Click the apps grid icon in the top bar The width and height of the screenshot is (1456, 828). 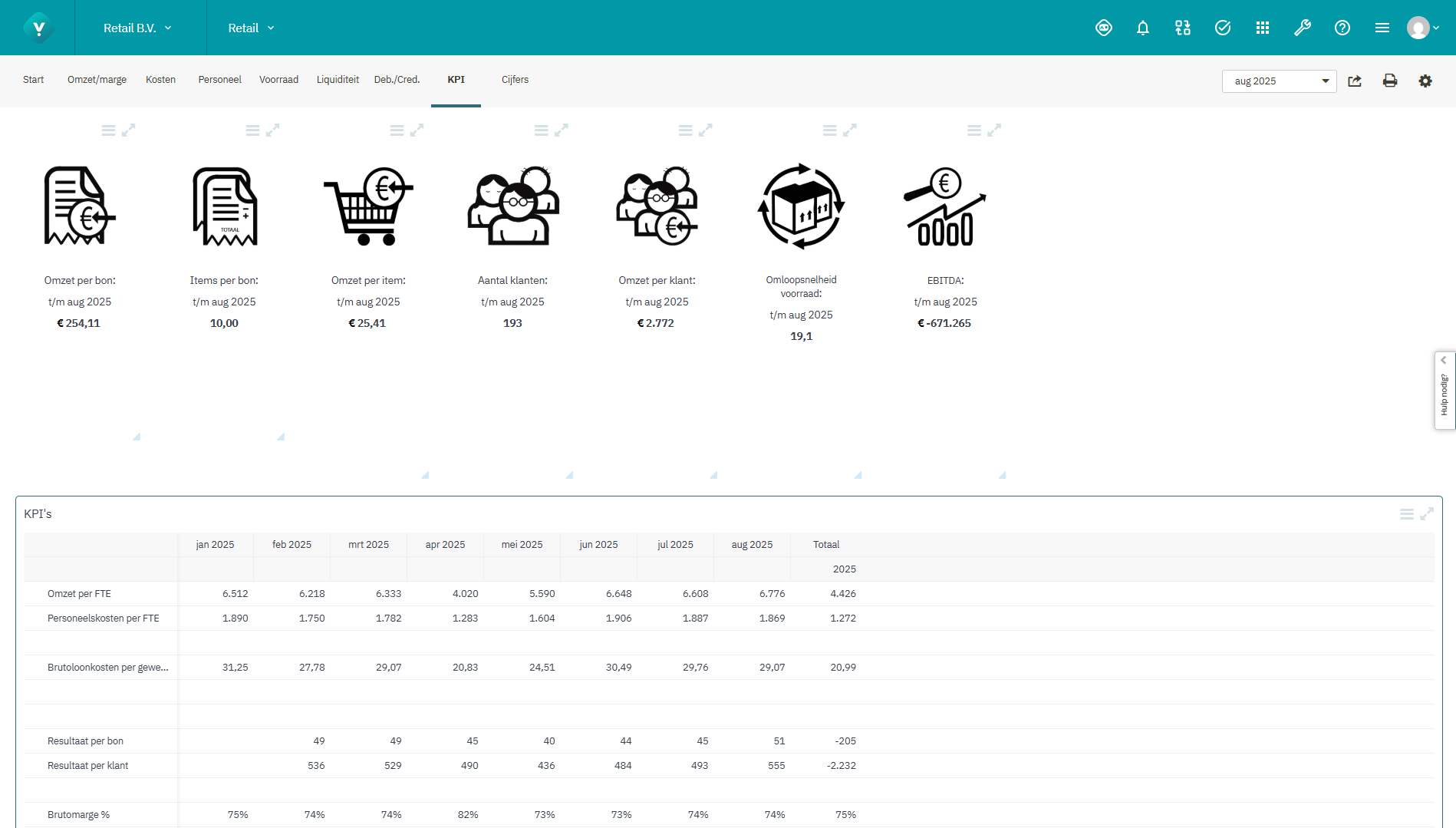click(x=1263, y=28)
